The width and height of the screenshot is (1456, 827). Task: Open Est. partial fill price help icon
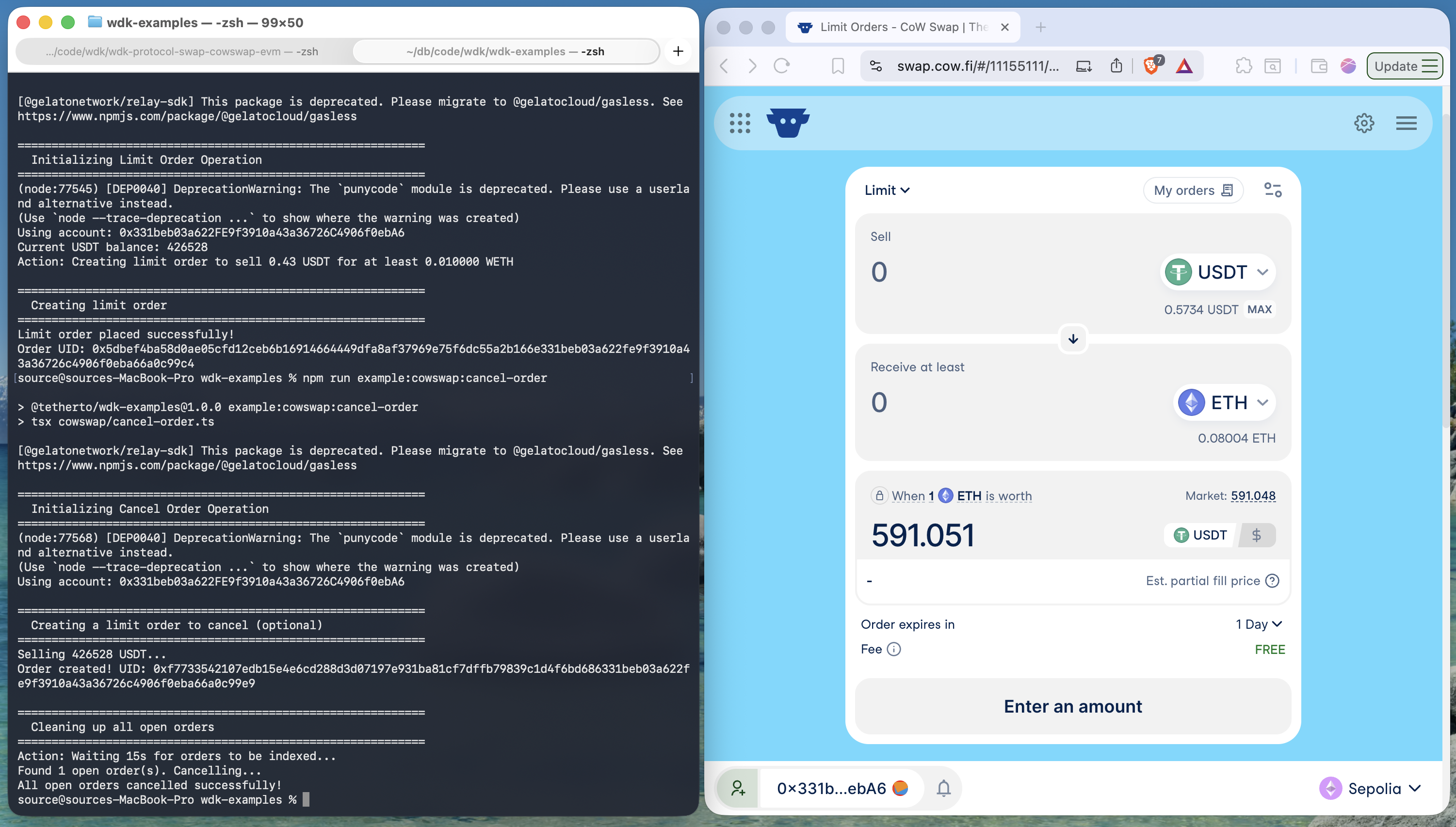(x=1272, y=580)
